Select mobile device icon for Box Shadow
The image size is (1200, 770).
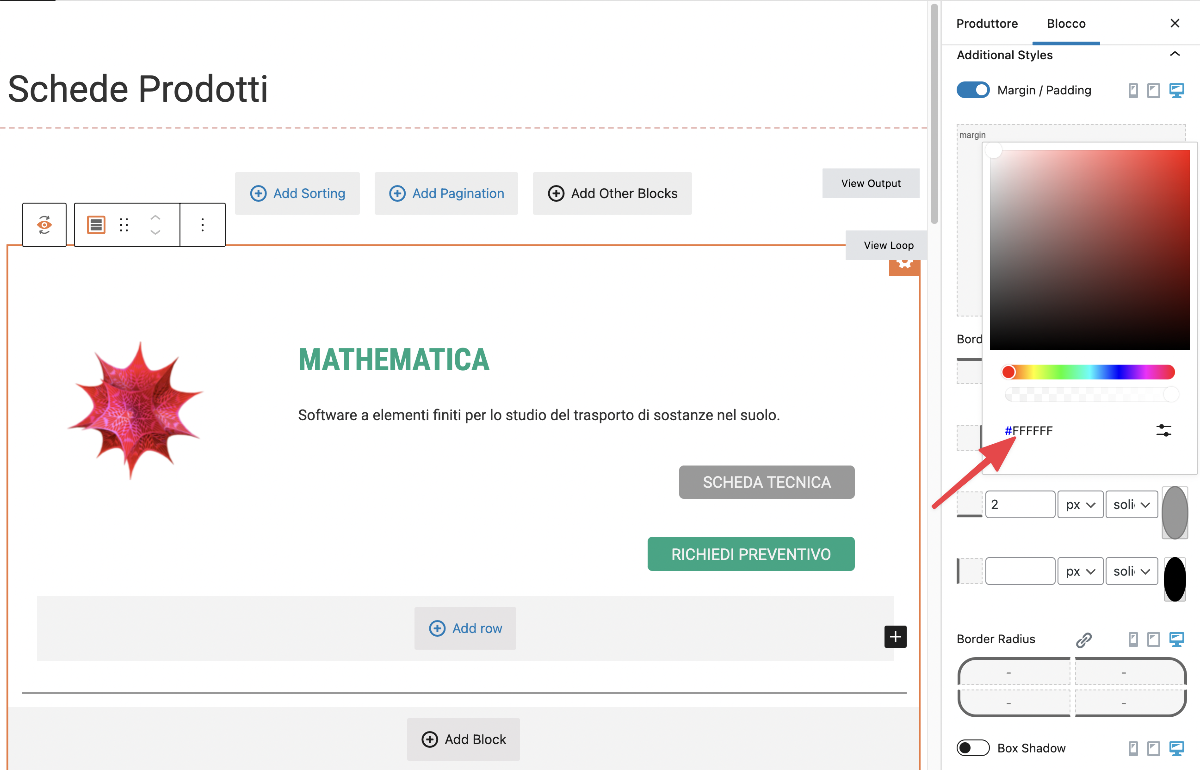click(1133, 748)
